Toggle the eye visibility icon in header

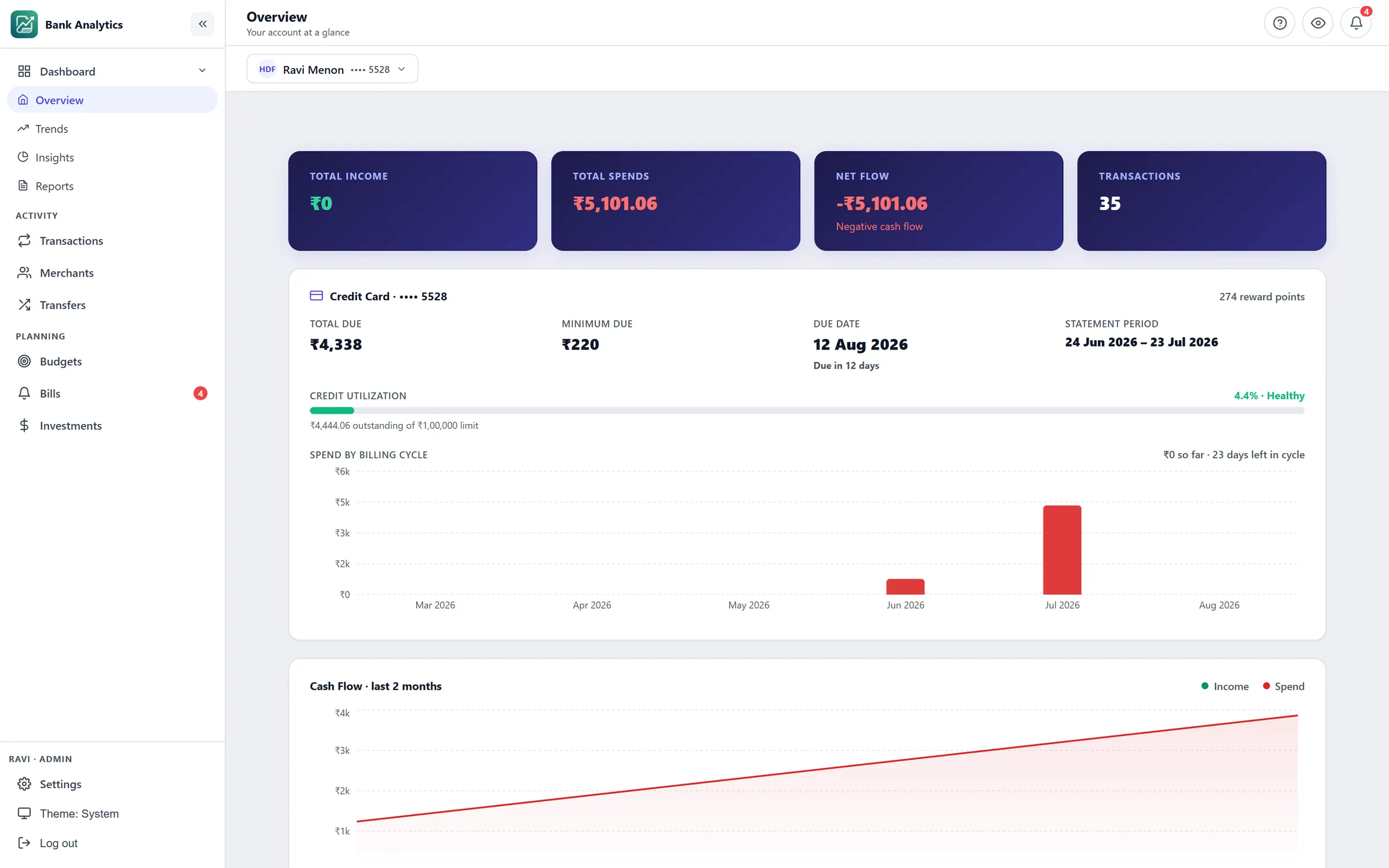click(1318, 23)
